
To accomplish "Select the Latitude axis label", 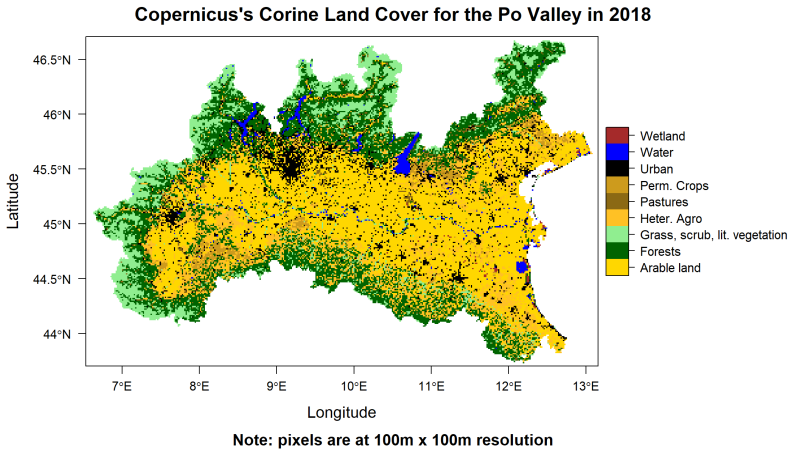I will [13, 201].
